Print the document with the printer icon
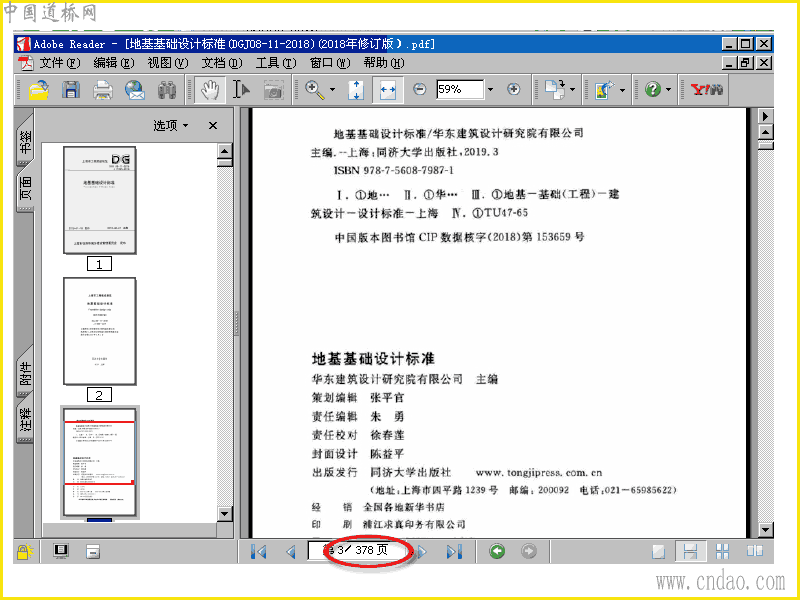 coord(103,90)
